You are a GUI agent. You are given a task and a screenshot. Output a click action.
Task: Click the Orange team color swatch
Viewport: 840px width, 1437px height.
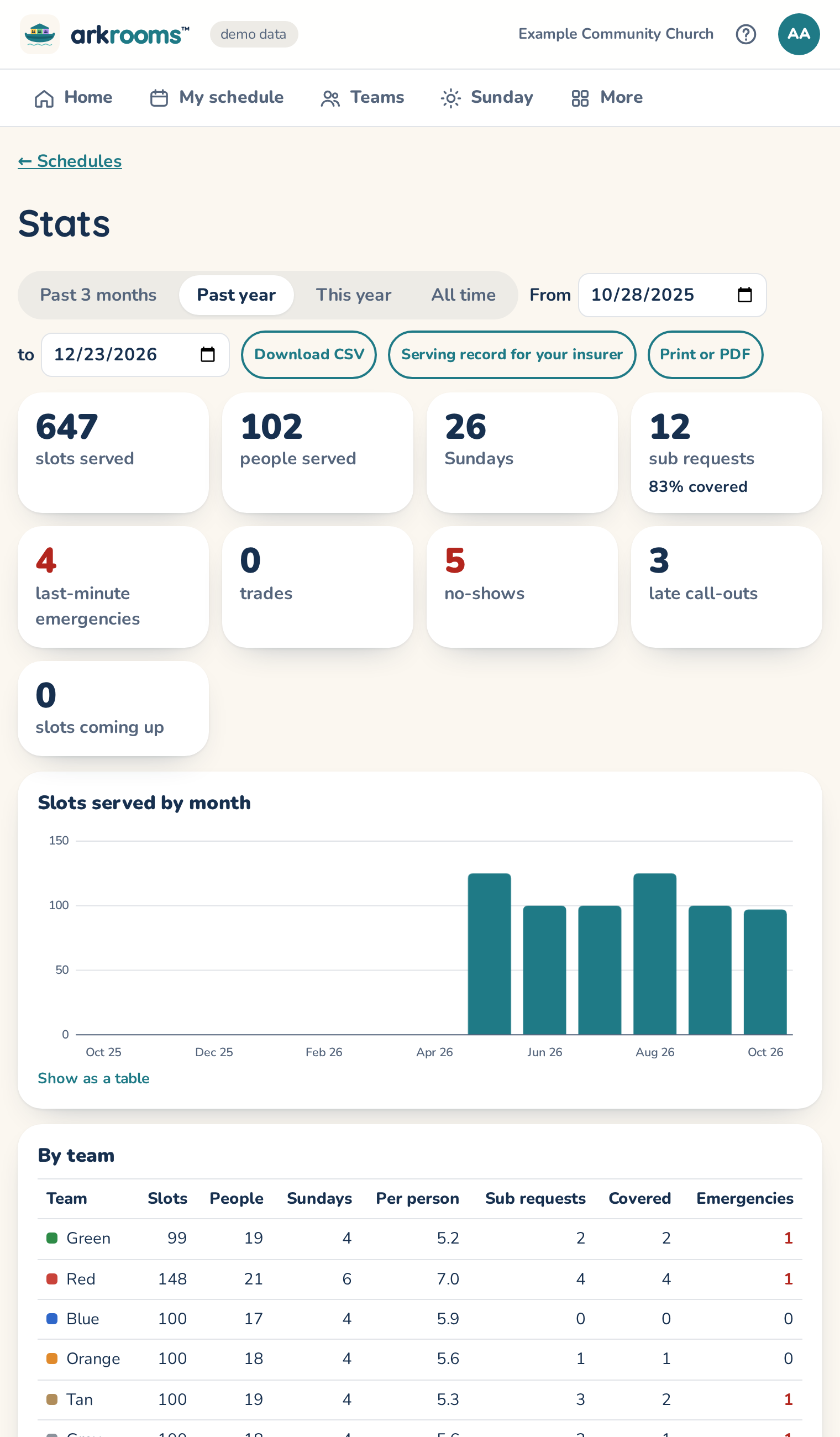[52, 1359]
